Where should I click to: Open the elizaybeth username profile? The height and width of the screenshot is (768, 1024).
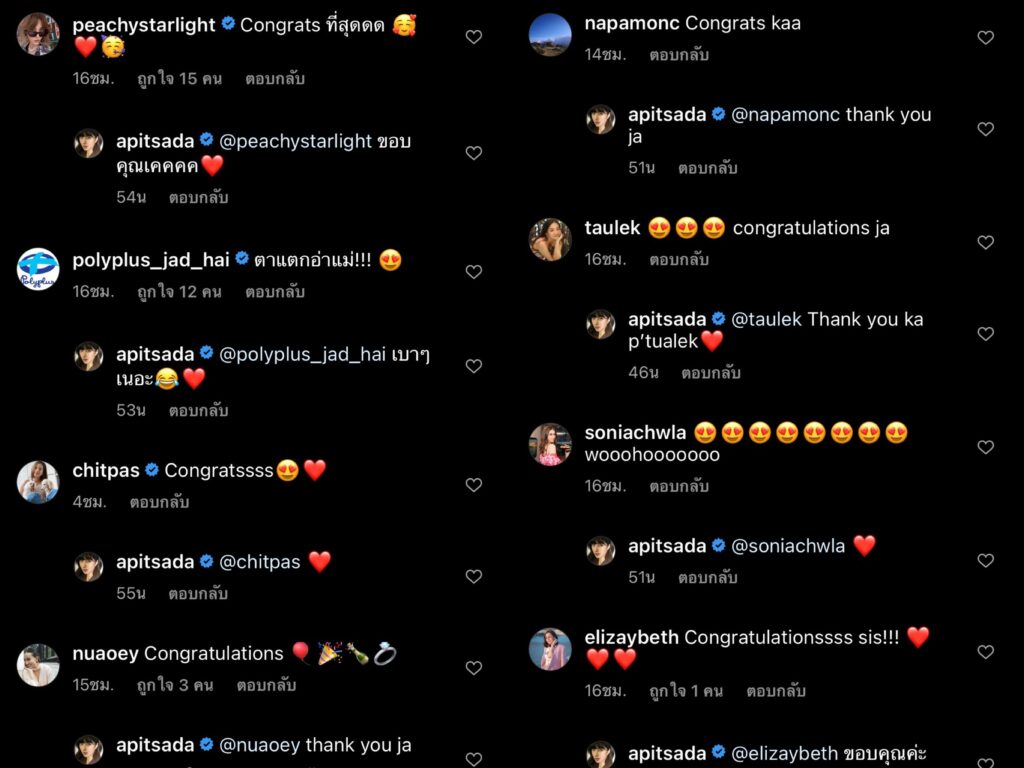click(x=632, y=637)
